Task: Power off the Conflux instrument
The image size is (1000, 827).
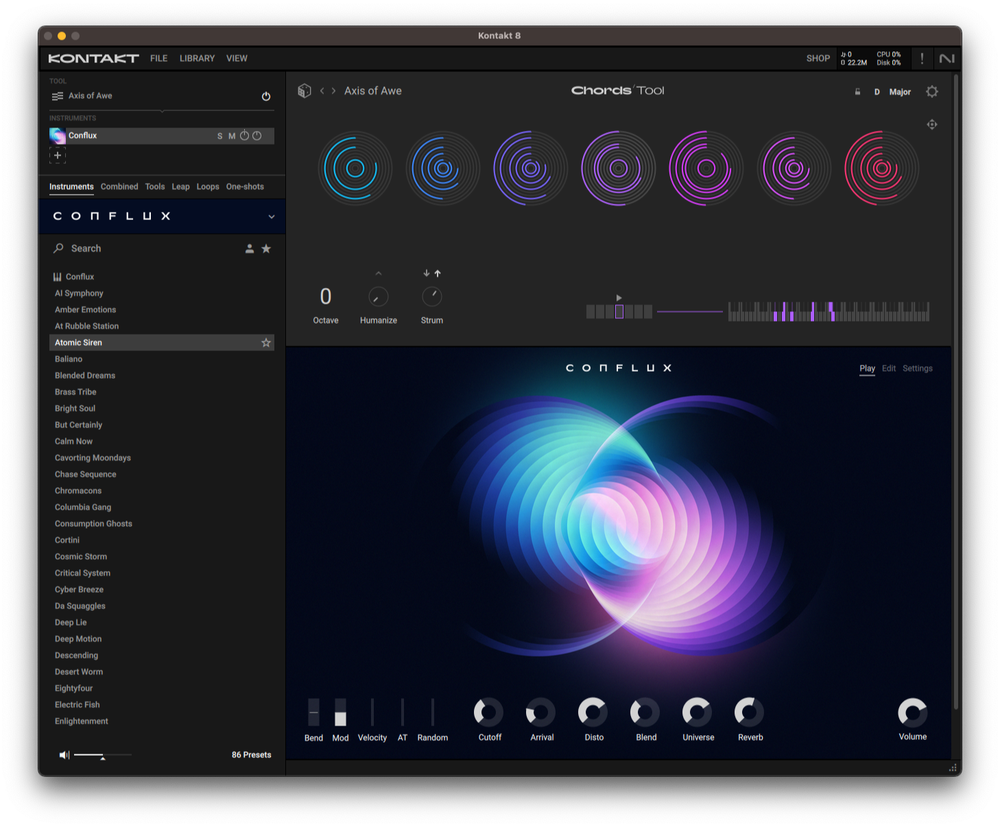Action: 245,135
